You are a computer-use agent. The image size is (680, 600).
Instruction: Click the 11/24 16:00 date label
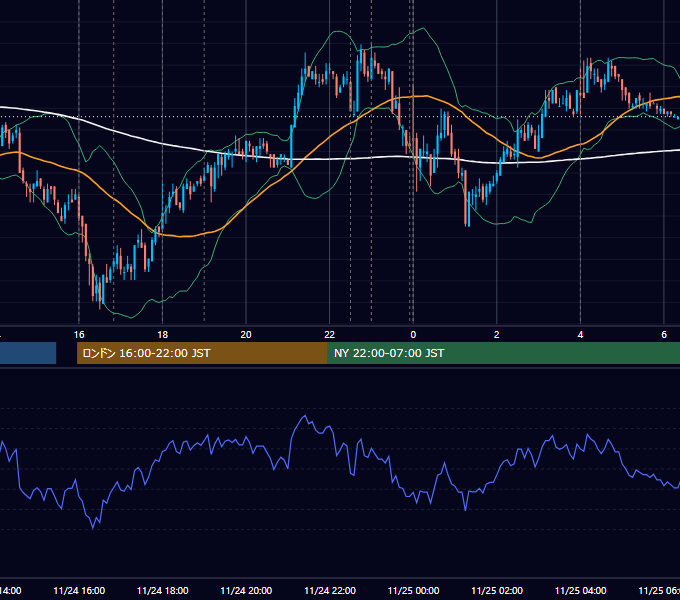tap(79, 590)
